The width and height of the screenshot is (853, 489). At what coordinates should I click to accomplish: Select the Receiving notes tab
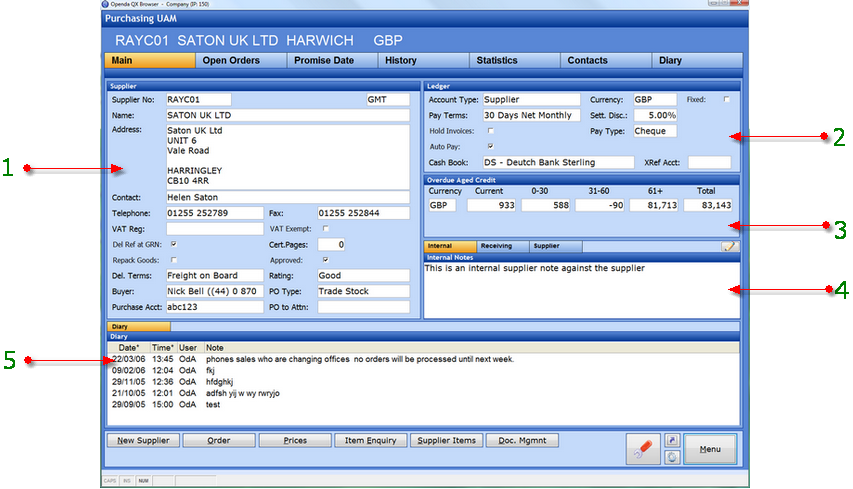[503, 246]
